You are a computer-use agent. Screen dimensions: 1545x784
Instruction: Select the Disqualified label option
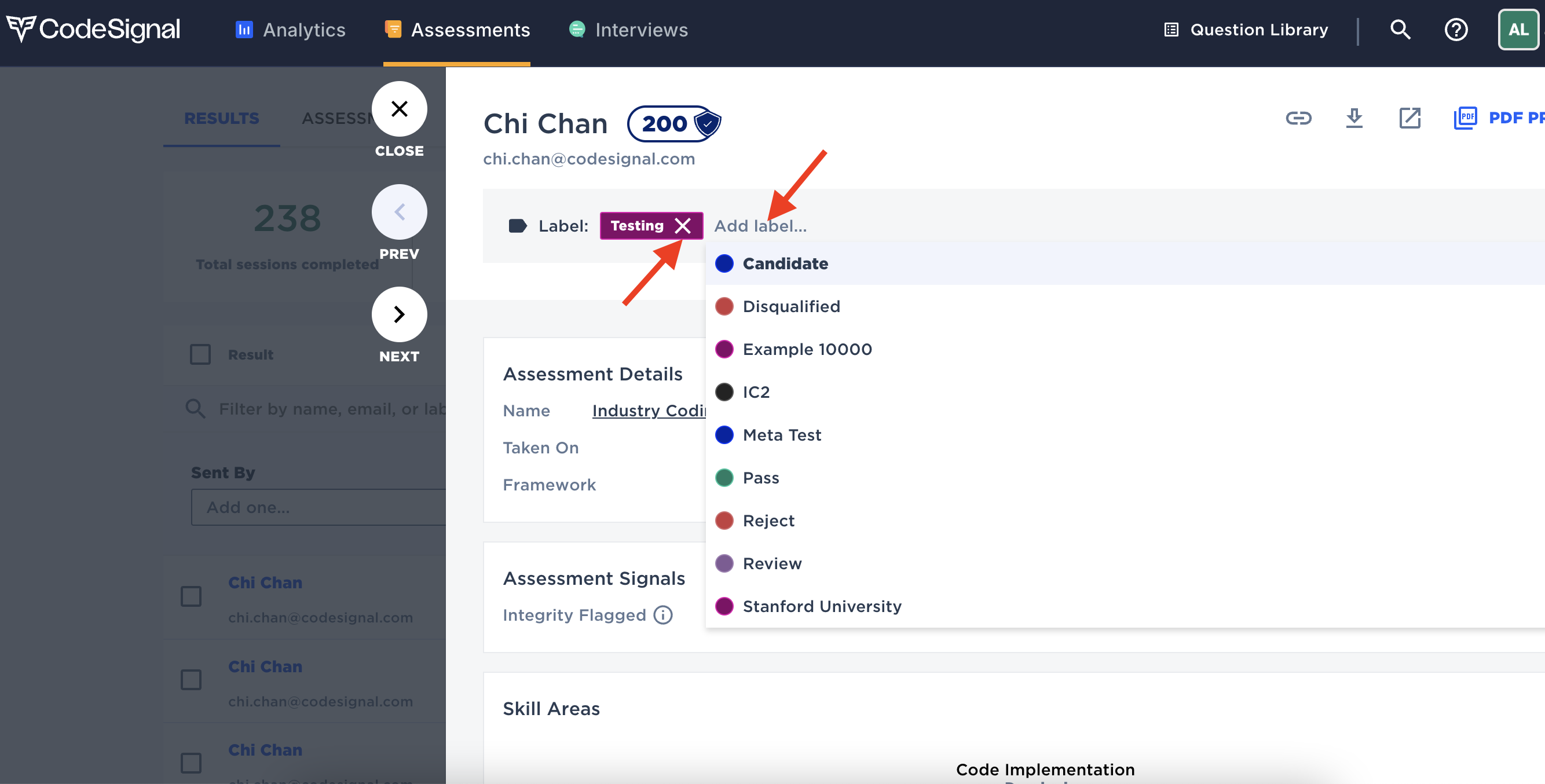(1125, 306)
